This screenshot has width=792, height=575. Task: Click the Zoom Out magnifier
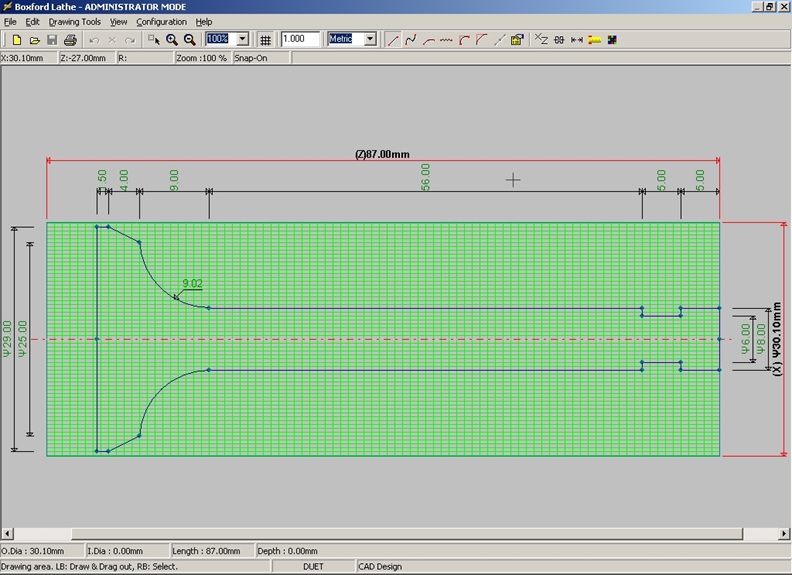click(189, 39)
